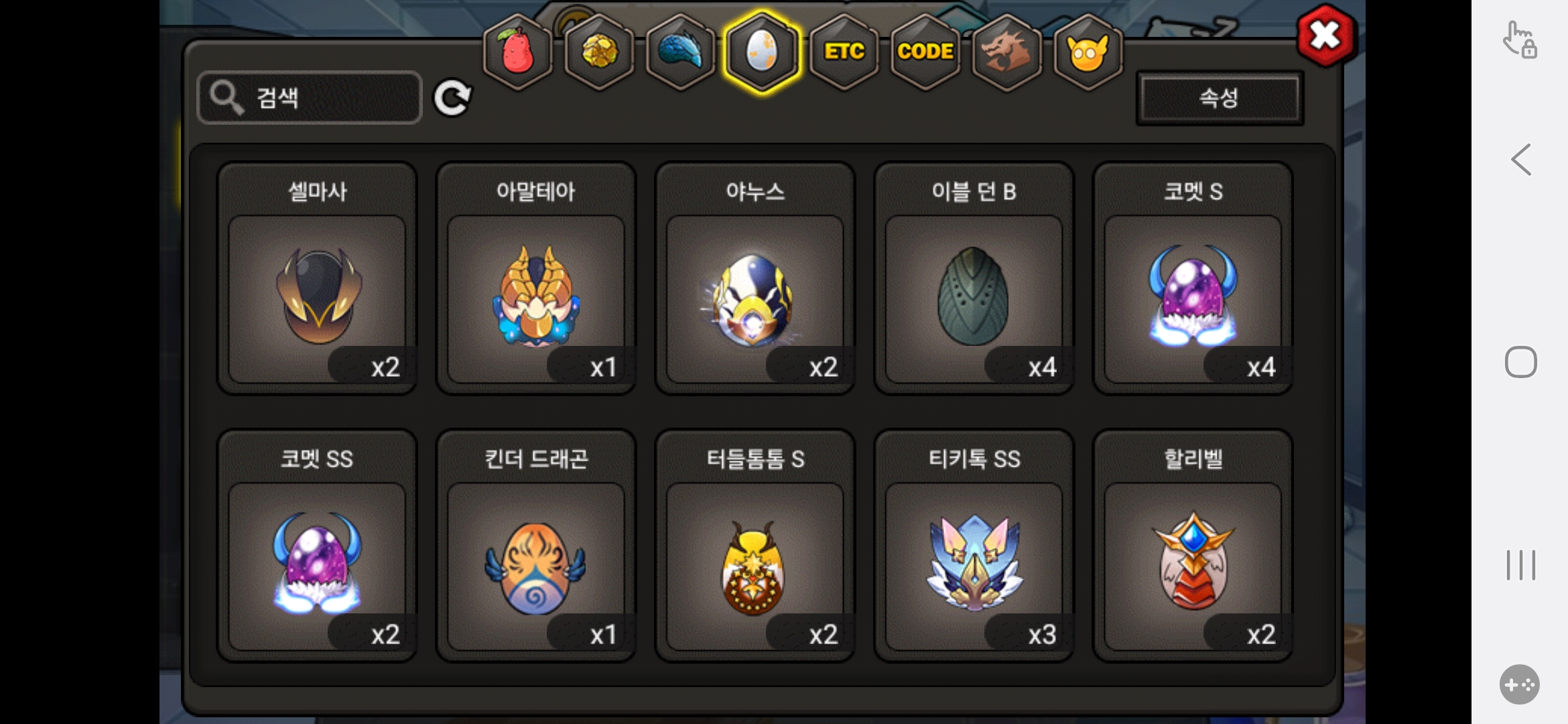The height and width of the screenshot is (724, 1568).
Task: Open the ETC tab
Action: point(844,52)
